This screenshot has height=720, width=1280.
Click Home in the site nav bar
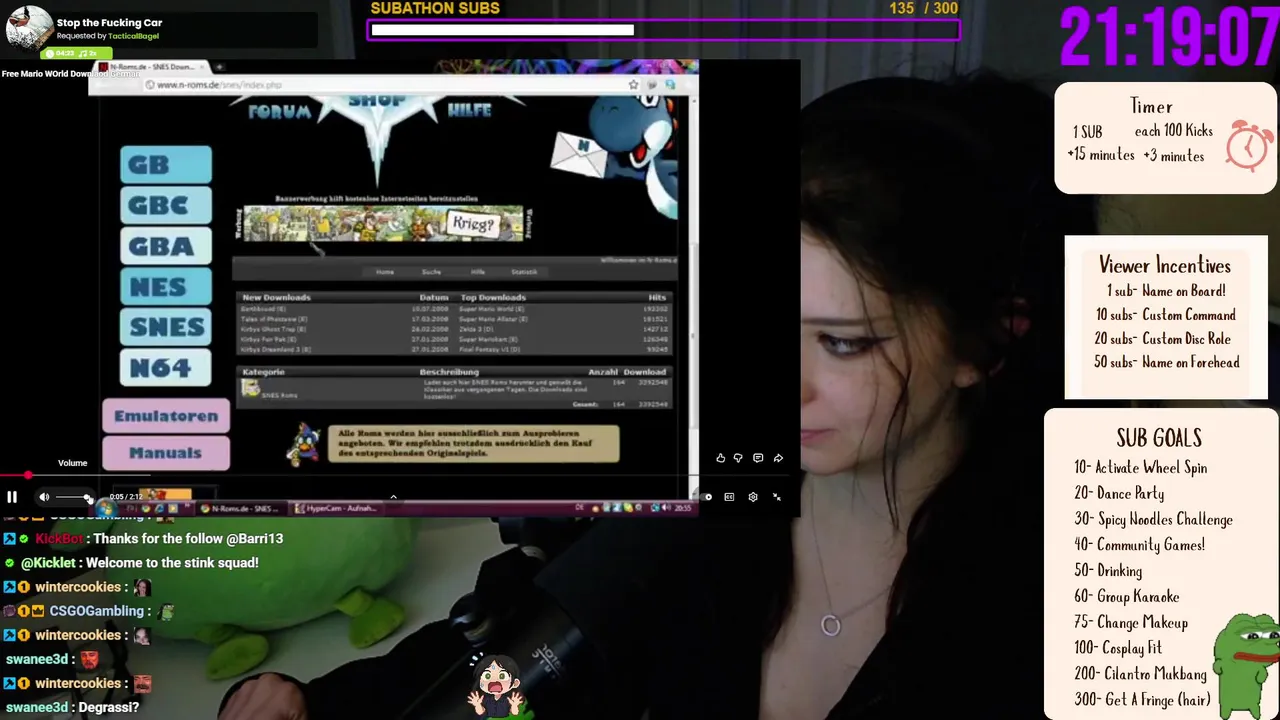[x=385, y=272]
